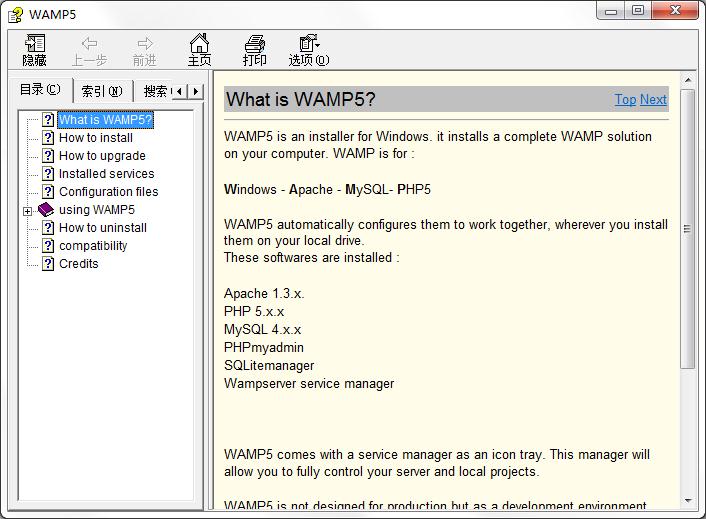Select the How to upgrade topic
706x519 pixels.
[x=102, y=156]
